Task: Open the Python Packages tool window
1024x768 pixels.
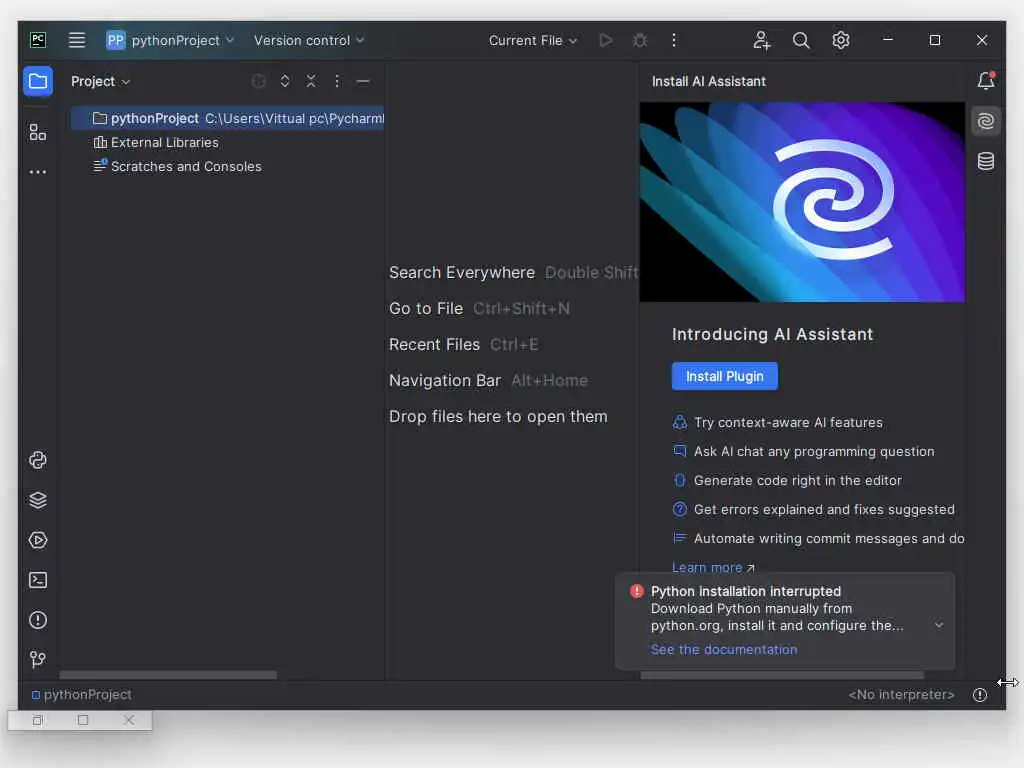Action: [38, 460]
